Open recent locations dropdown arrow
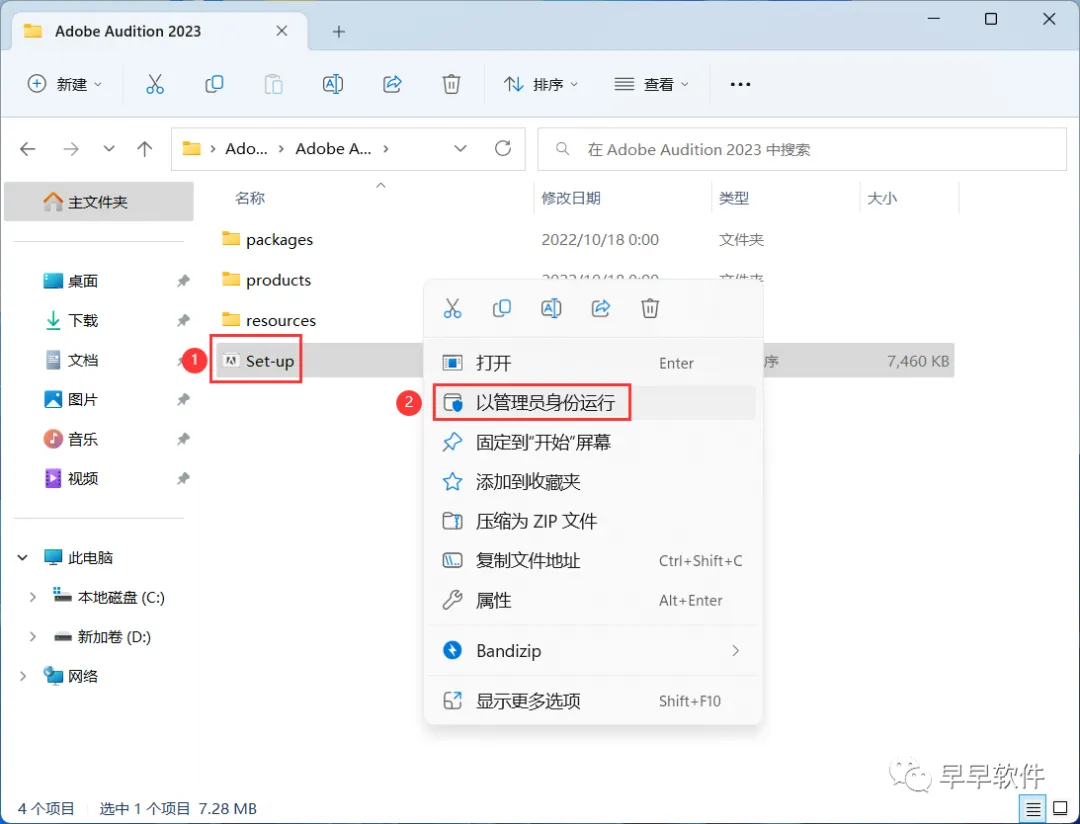 [x=109, y=149]
